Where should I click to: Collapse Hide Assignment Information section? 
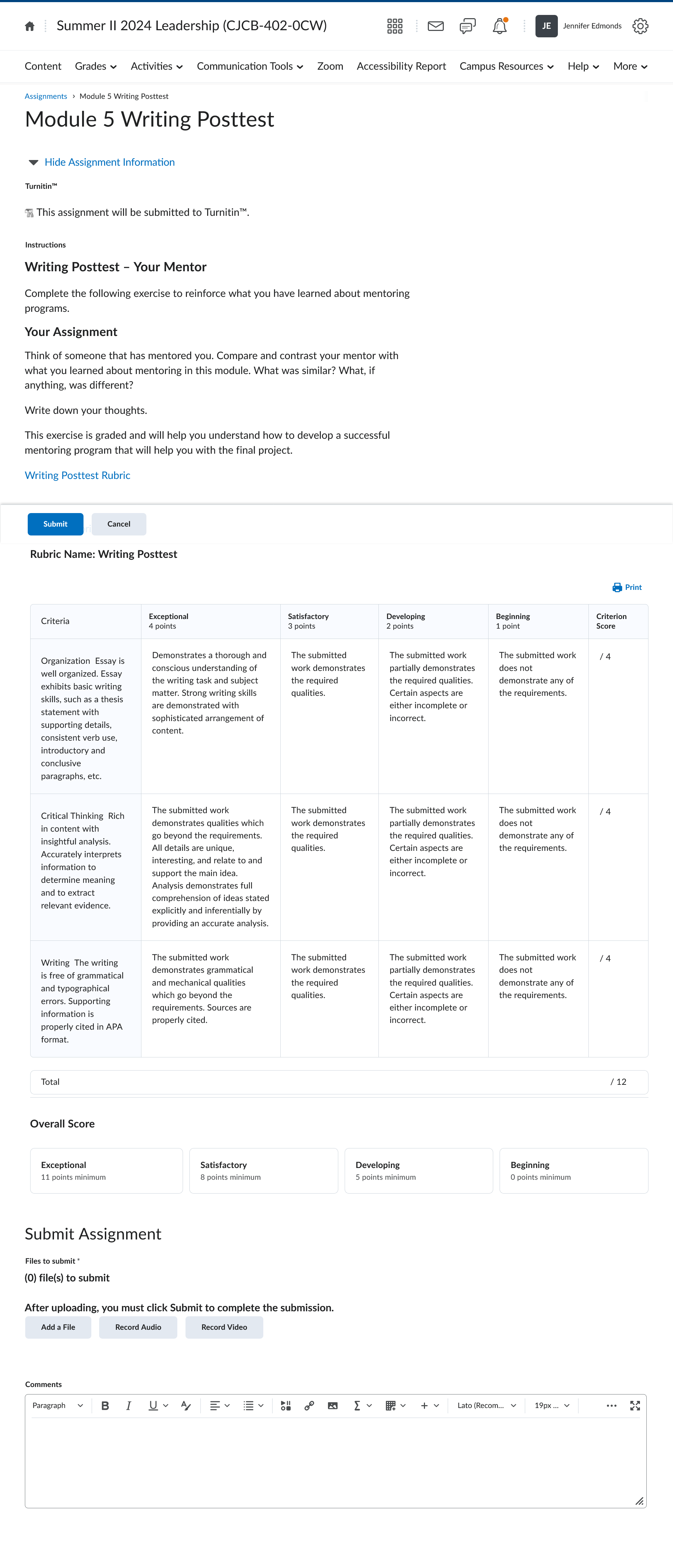[x=109, y=162]
